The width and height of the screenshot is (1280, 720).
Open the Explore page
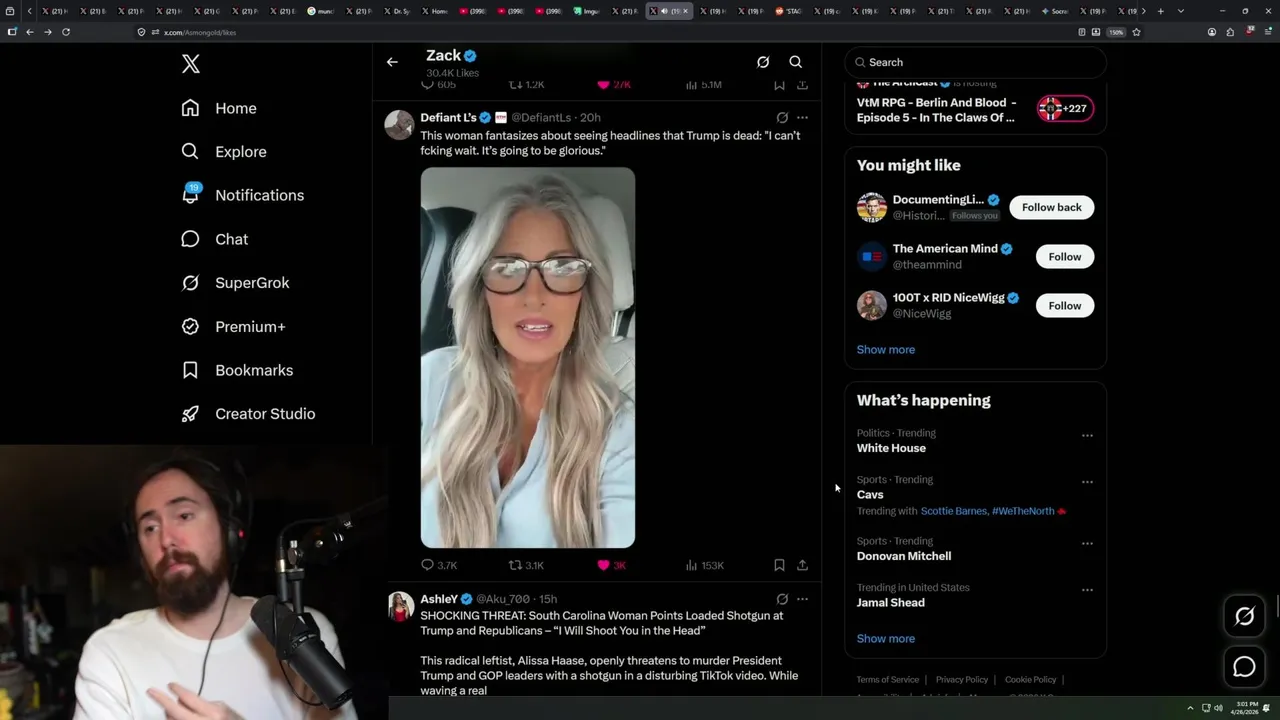pyautogui.click(x=224, y=152)
